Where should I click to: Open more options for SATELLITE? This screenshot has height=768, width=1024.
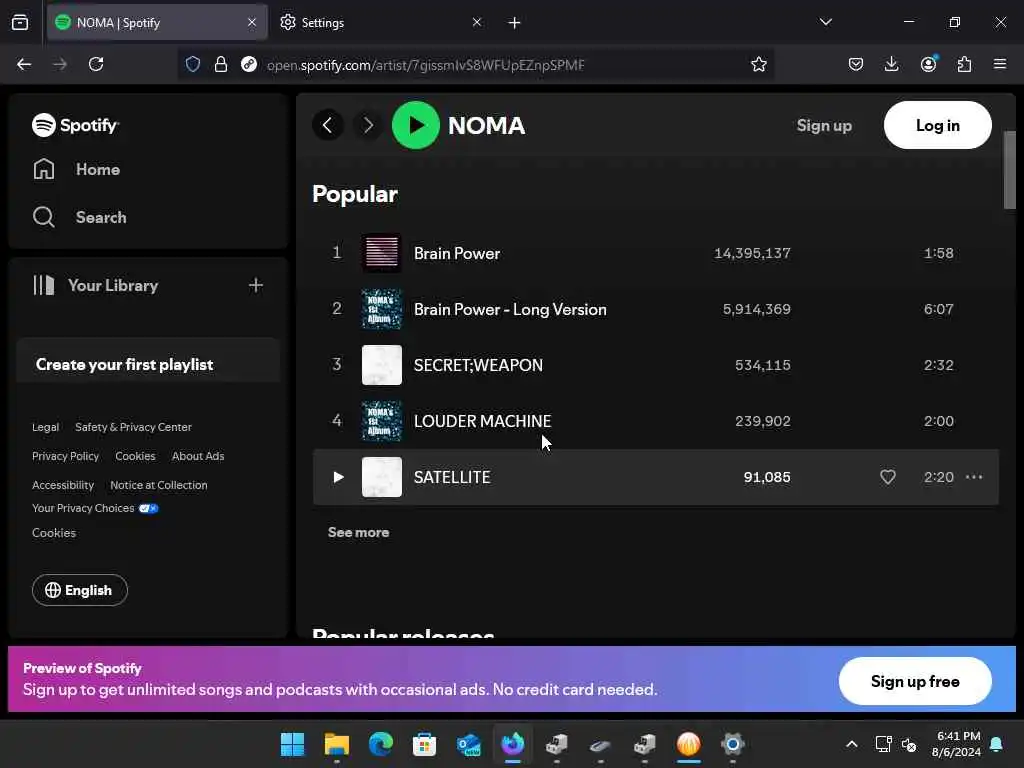[x=974, y=477]
